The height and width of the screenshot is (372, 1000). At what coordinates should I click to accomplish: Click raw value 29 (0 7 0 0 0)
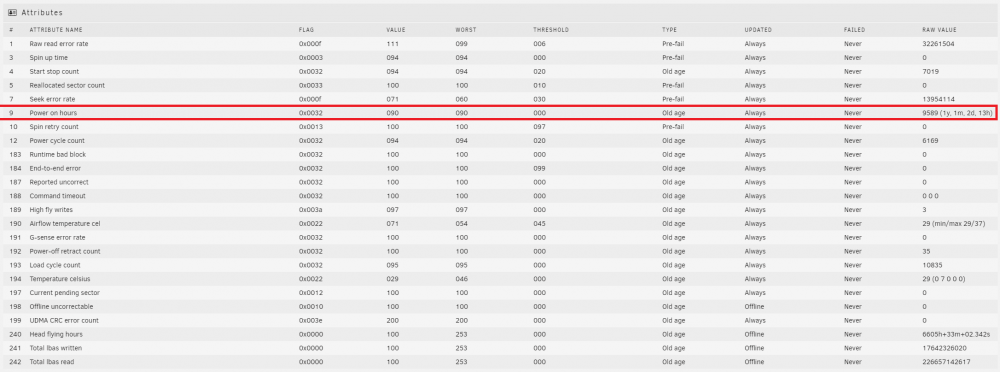[943, 279]
